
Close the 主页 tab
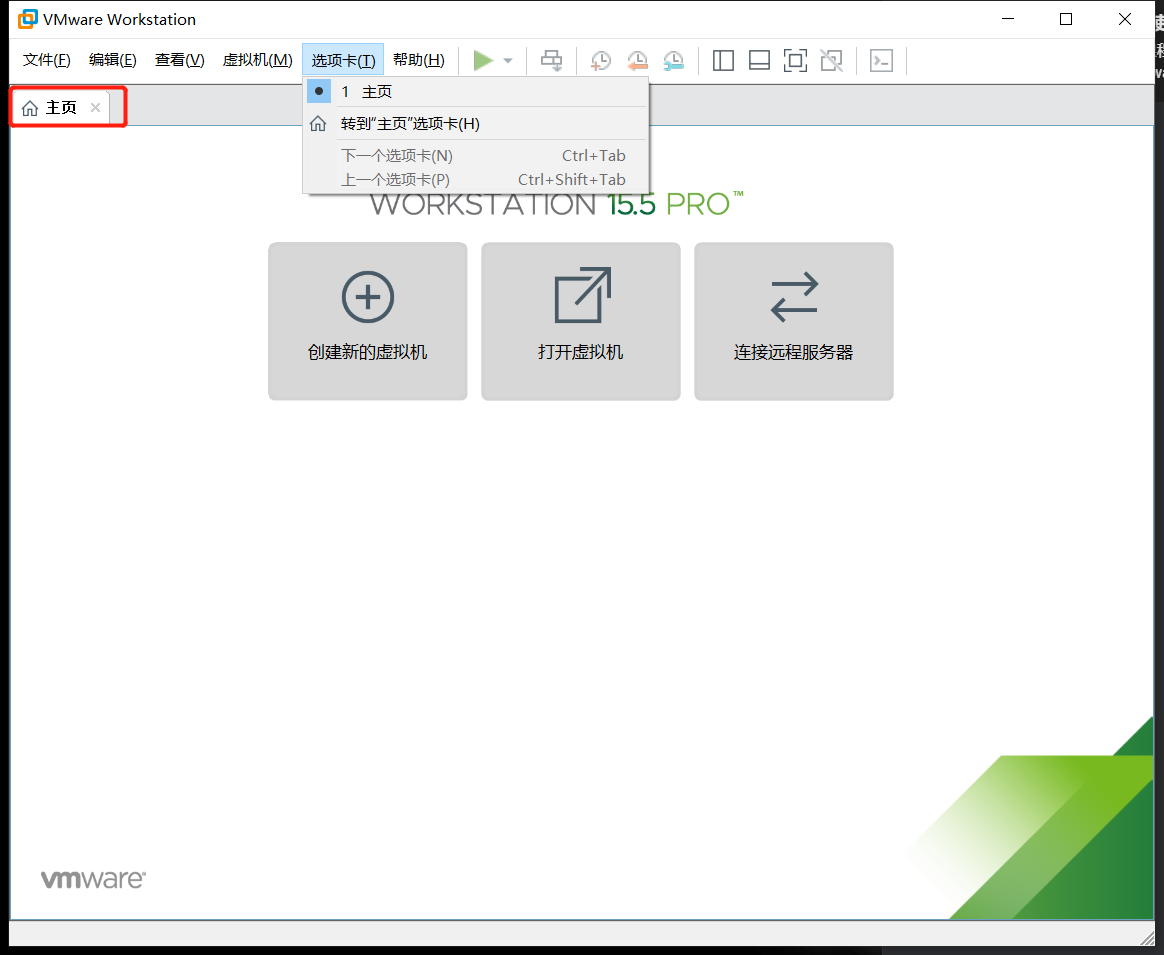click(95, 106)
